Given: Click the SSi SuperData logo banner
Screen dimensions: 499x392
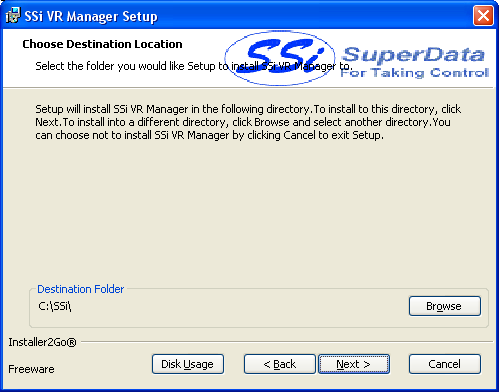Looking at the screenshot, I should pos(357,58).
